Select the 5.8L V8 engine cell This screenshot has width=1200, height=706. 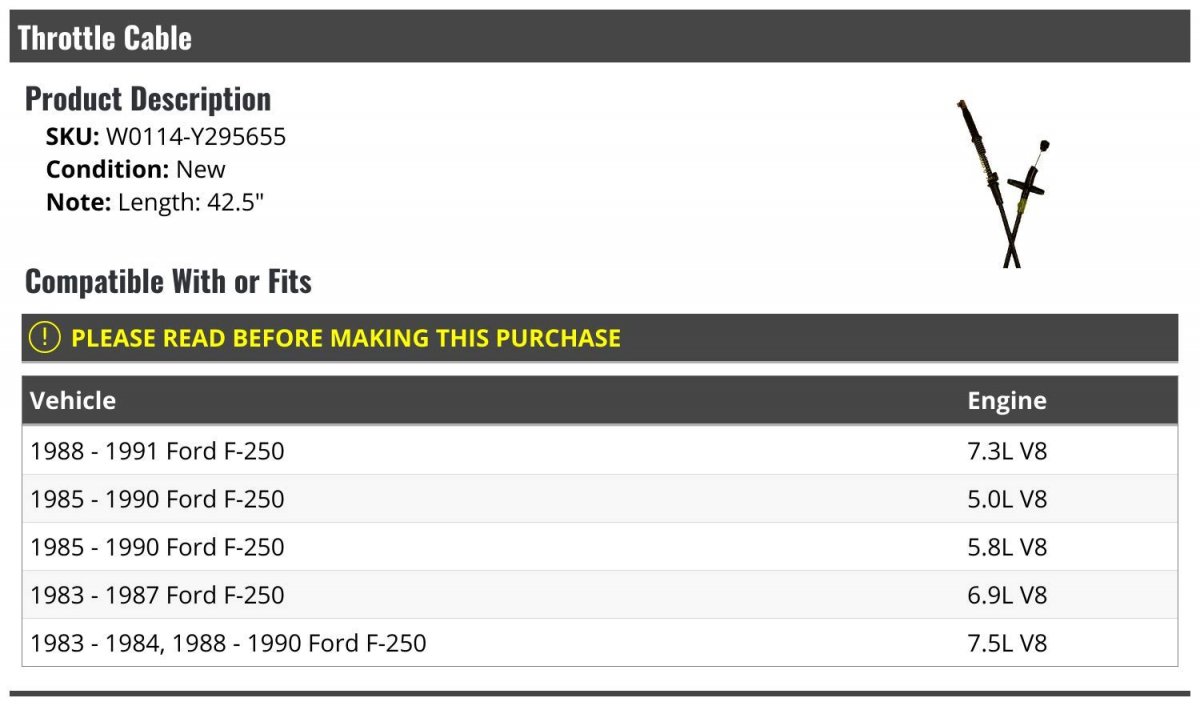click(1007, 547)
